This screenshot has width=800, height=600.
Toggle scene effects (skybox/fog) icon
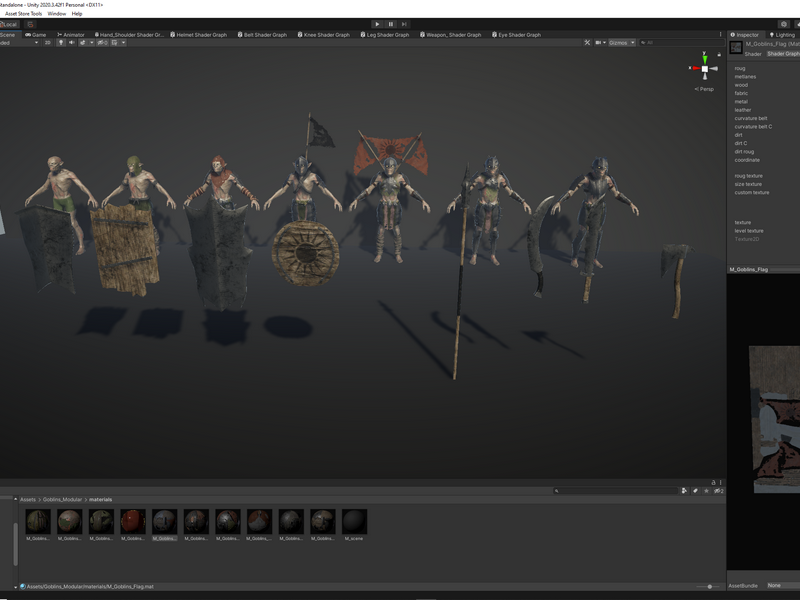(83, 43)
